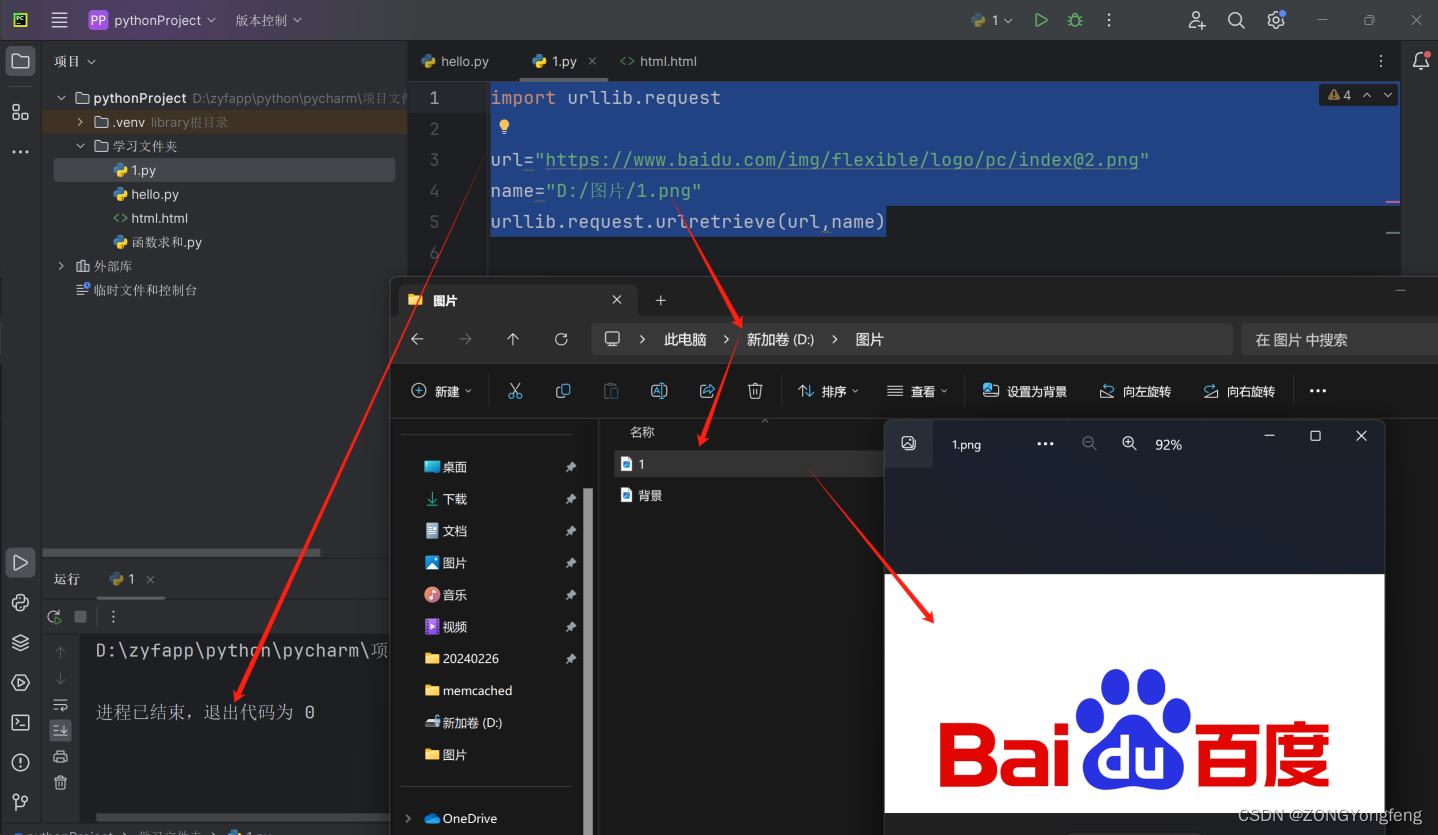The height and width of the screenshot is (835, 1438).
Task: Open the 排序 sort dropdown in File Explorer
Action: (x=828, y=391)
